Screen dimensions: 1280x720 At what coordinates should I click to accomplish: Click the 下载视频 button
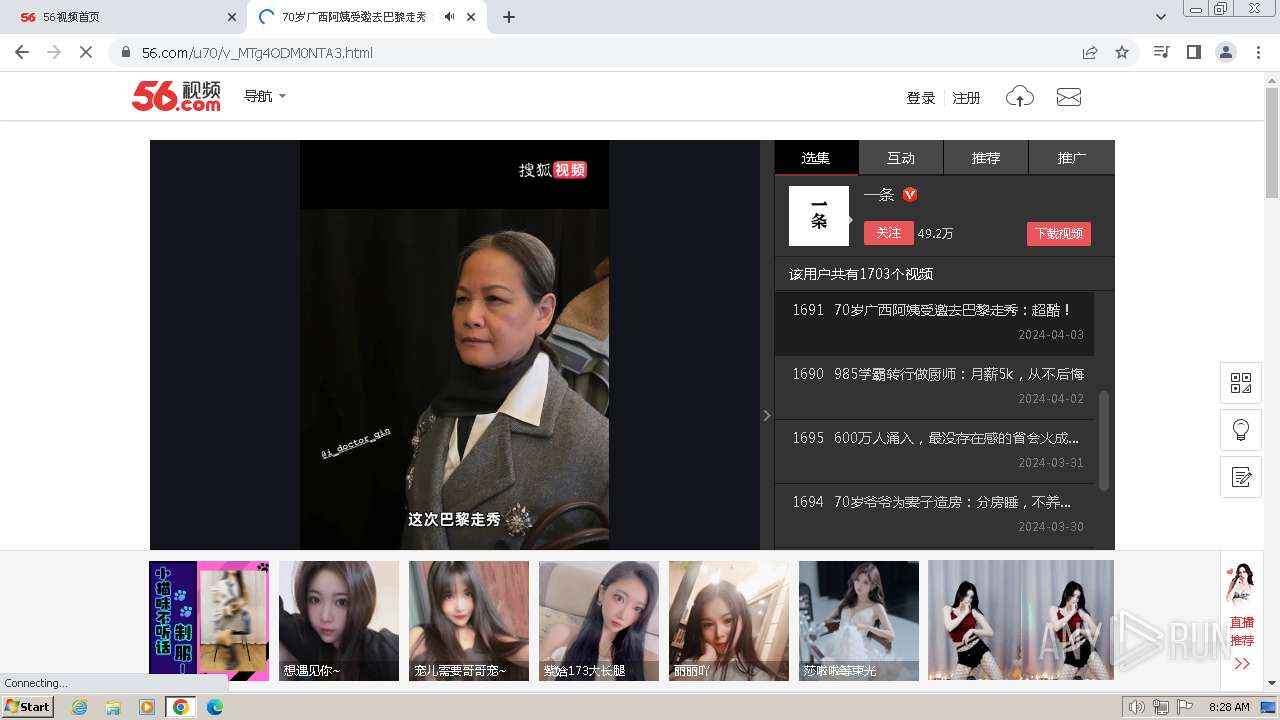click(x=1058, y=233)
